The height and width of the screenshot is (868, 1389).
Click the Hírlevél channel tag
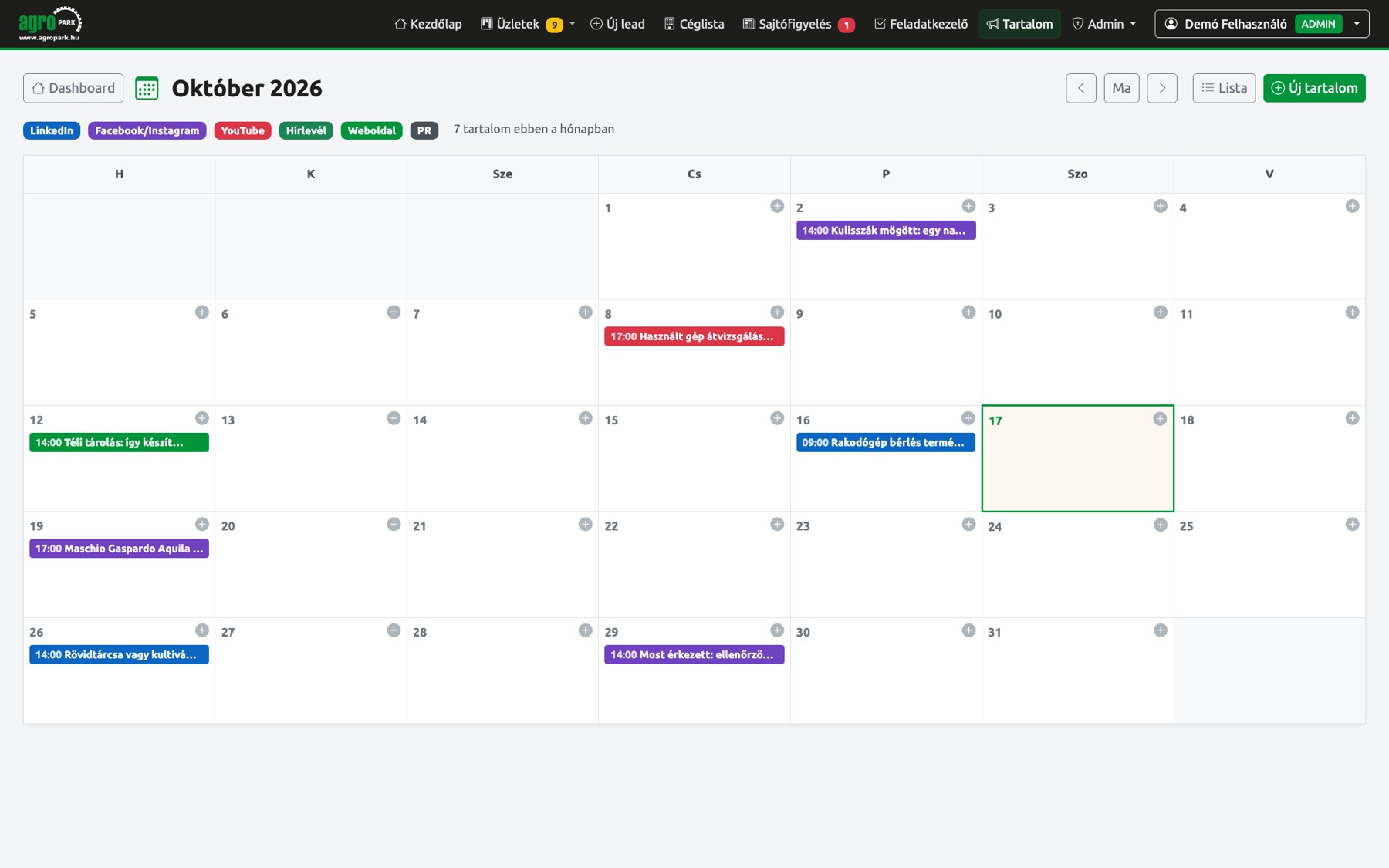tap(306, 130)
